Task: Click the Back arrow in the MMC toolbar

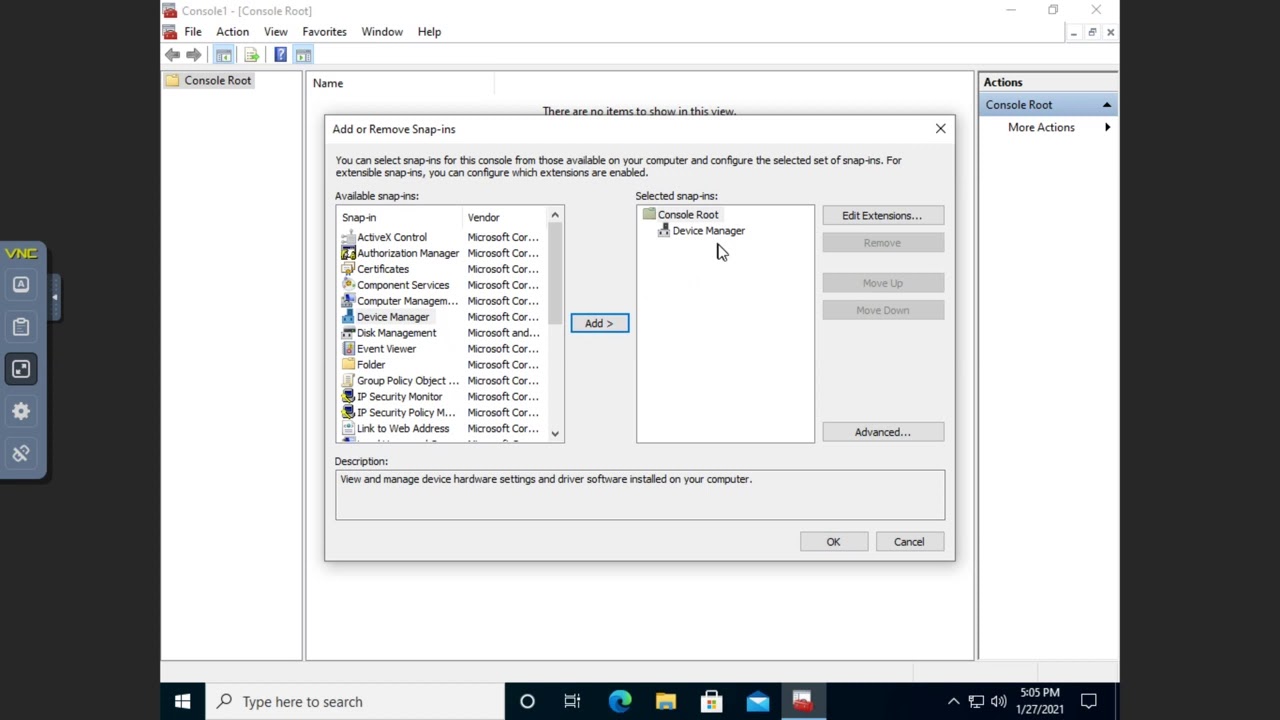Action: click(173, 55)
